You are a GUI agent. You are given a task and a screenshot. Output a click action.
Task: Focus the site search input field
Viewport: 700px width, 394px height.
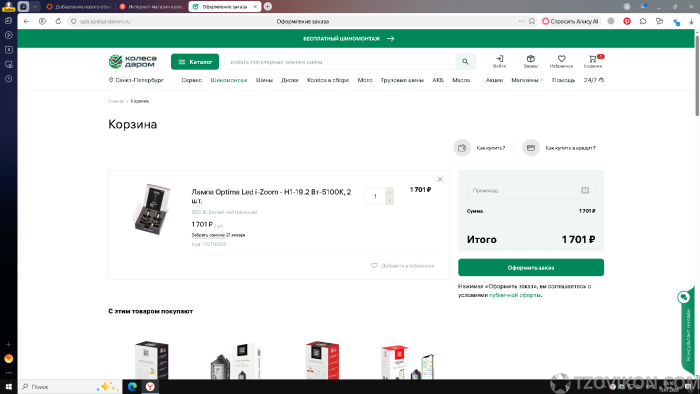tap(340, 62)
